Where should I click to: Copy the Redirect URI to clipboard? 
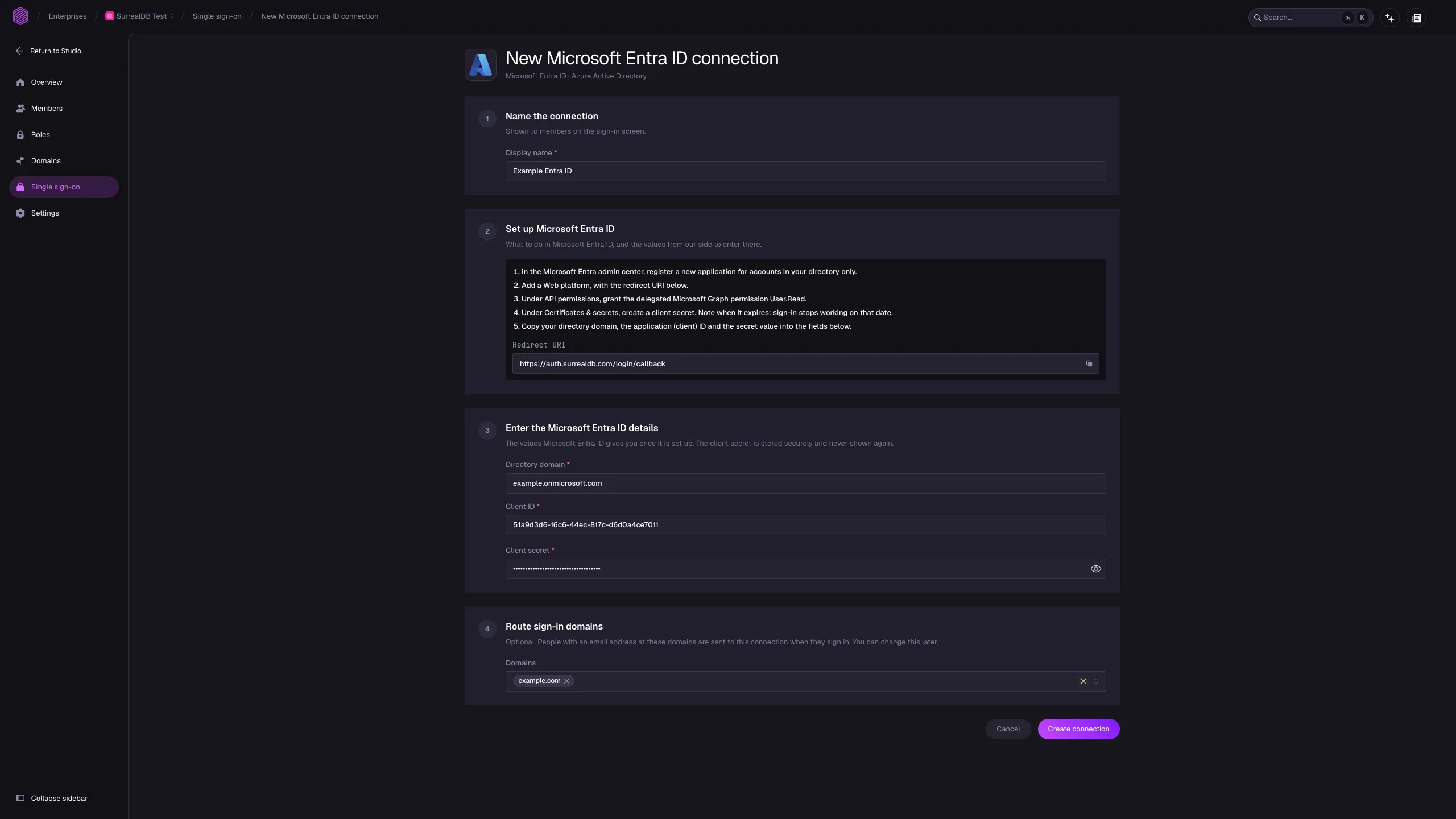coord(1089,363)
